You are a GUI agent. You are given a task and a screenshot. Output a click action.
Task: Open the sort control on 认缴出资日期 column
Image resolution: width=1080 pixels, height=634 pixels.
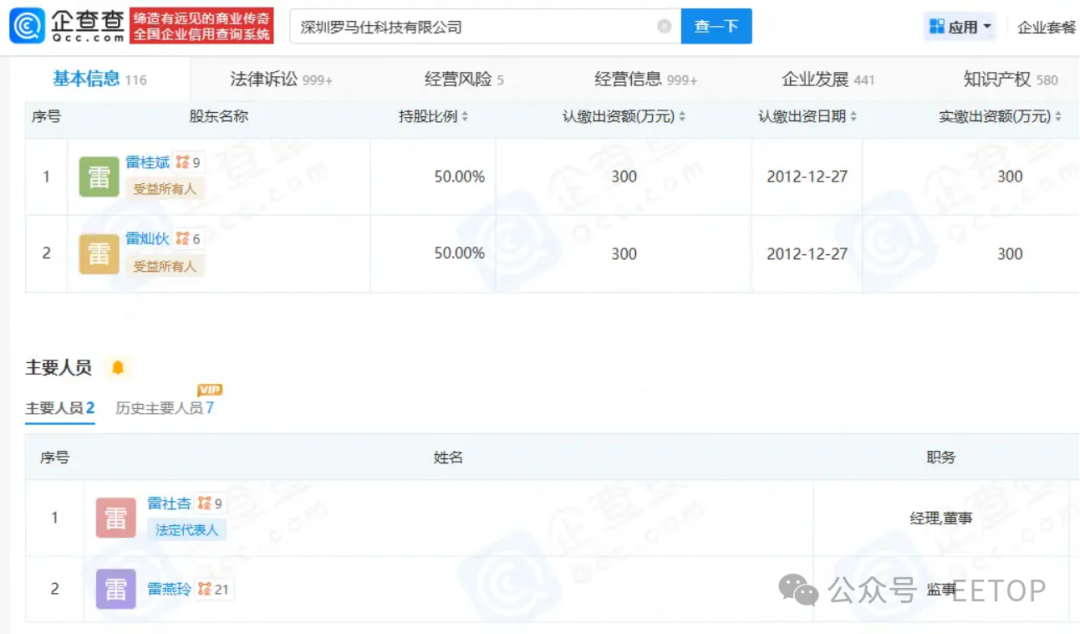coord(853,116)
